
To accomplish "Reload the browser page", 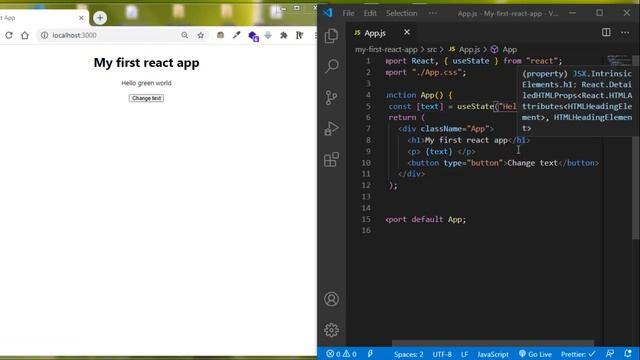I will 9,36.
